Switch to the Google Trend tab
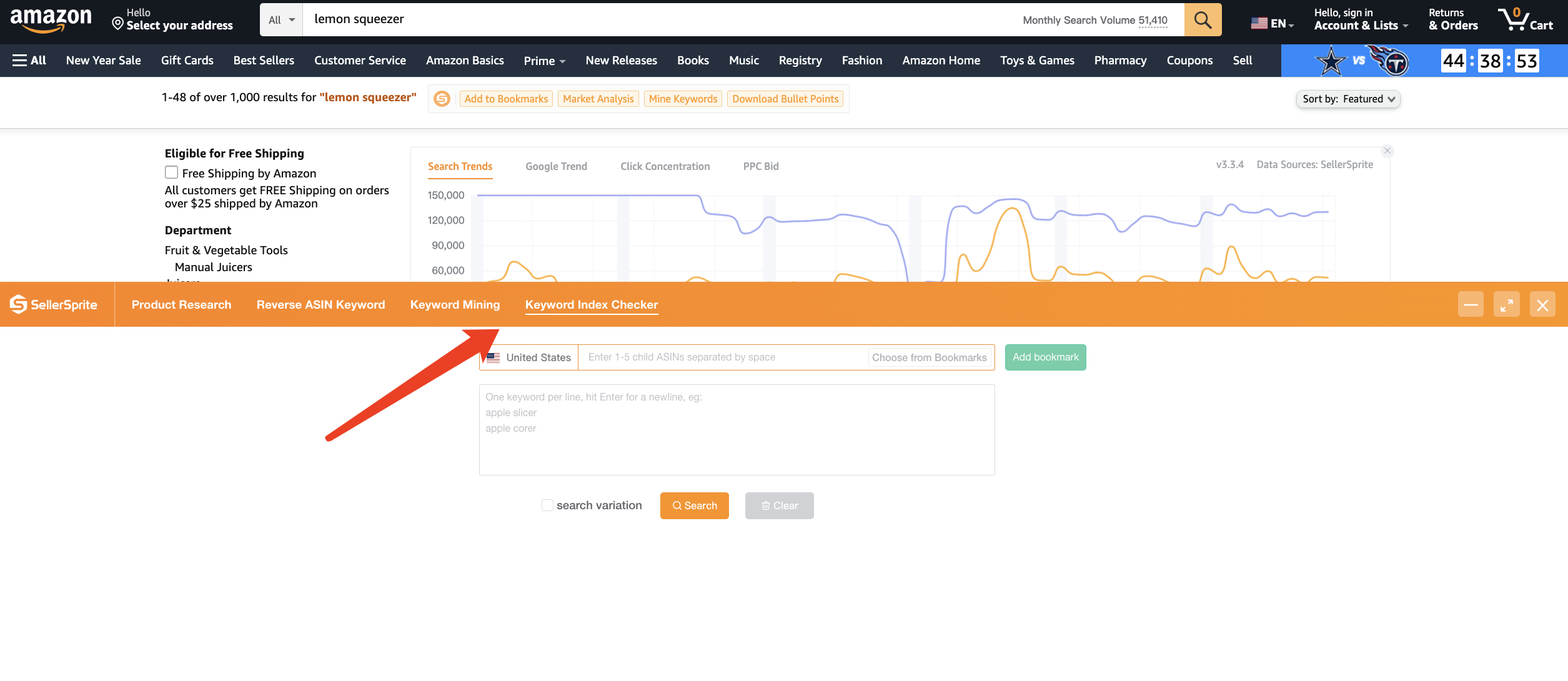The width and height of the screenshot is (1568, 681). coord(556,166)
